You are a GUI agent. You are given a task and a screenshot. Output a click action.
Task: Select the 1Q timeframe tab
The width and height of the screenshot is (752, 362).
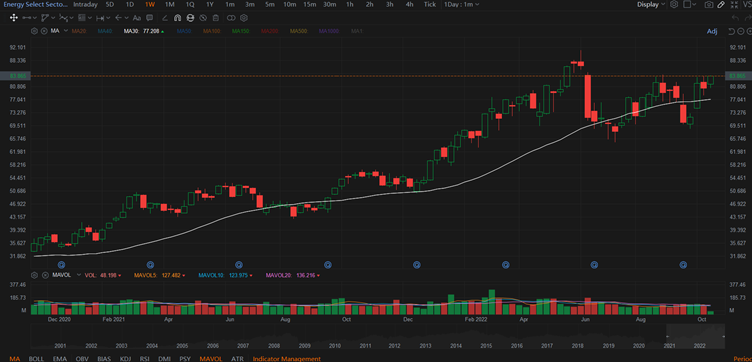pyautogui.click(x=190, y=4)
